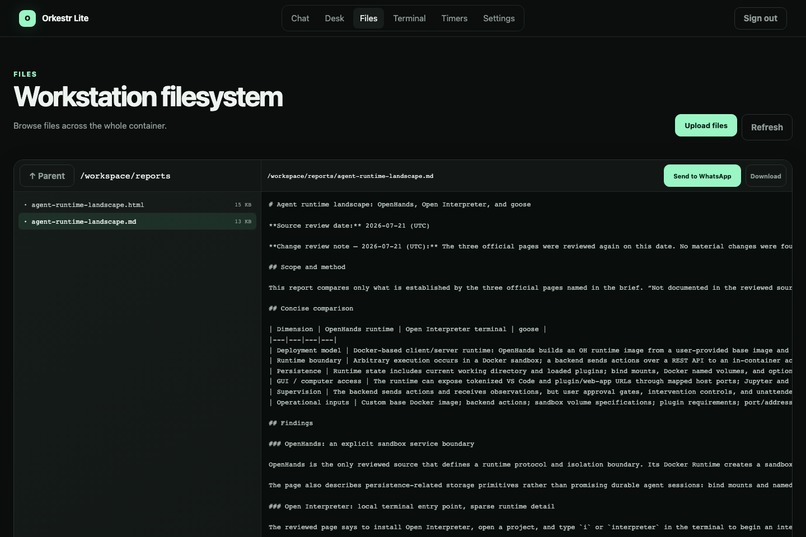Click the '**Source review date:**' line
Image resolution: width=806 pixels, height=537 pixels.
click(x=349, y=225)
